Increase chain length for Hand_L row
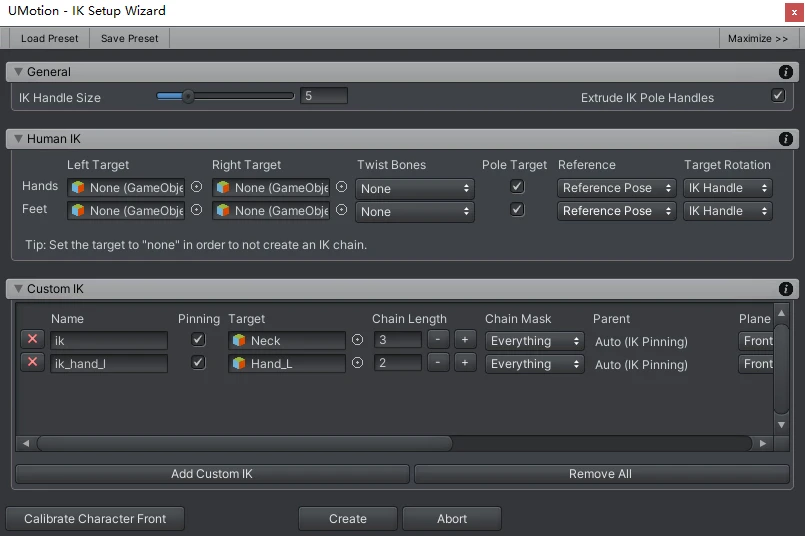The image size is (805, 536). click(x=465, y=362)
